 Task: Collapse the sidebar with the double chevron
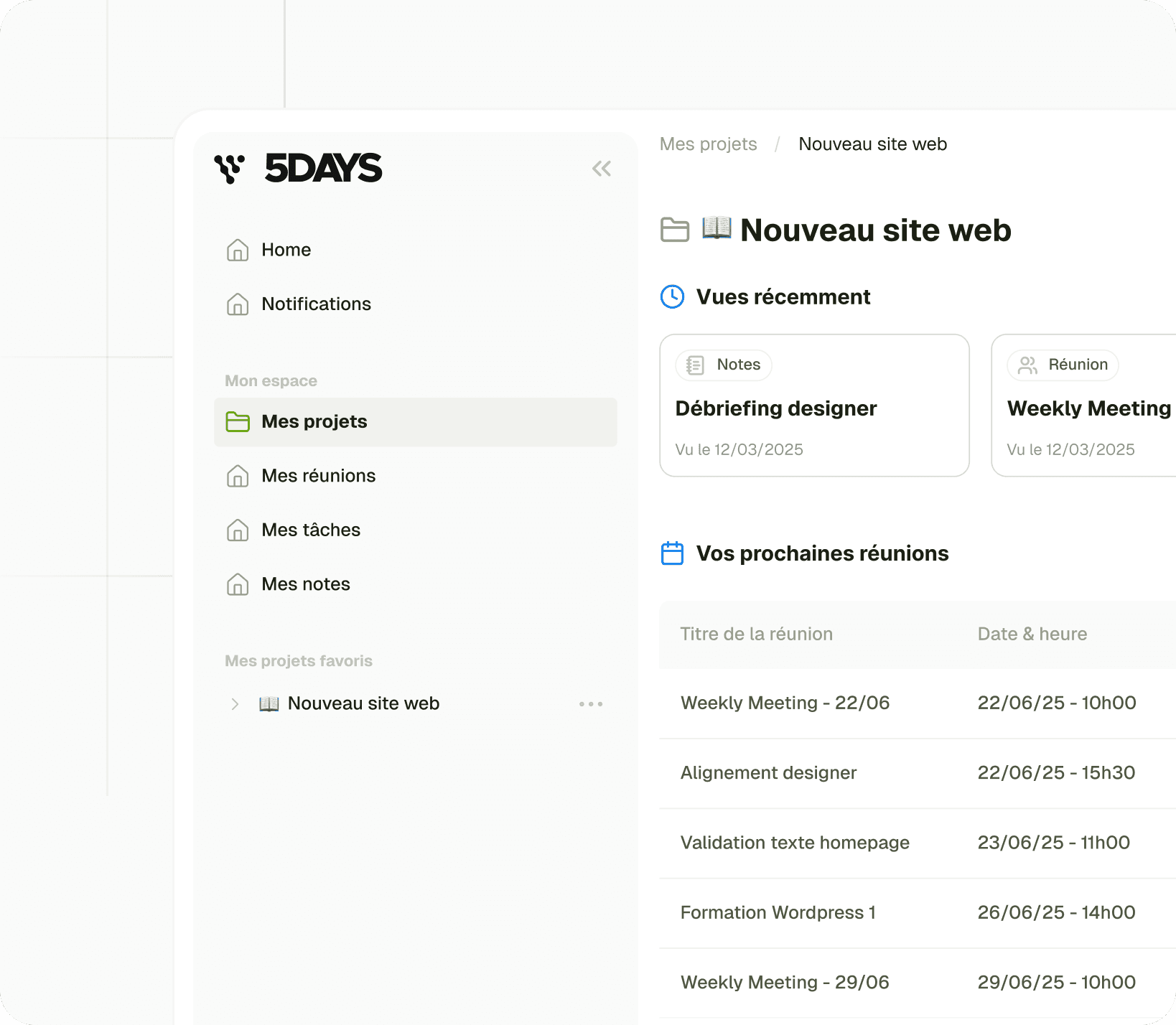point(602,167)
